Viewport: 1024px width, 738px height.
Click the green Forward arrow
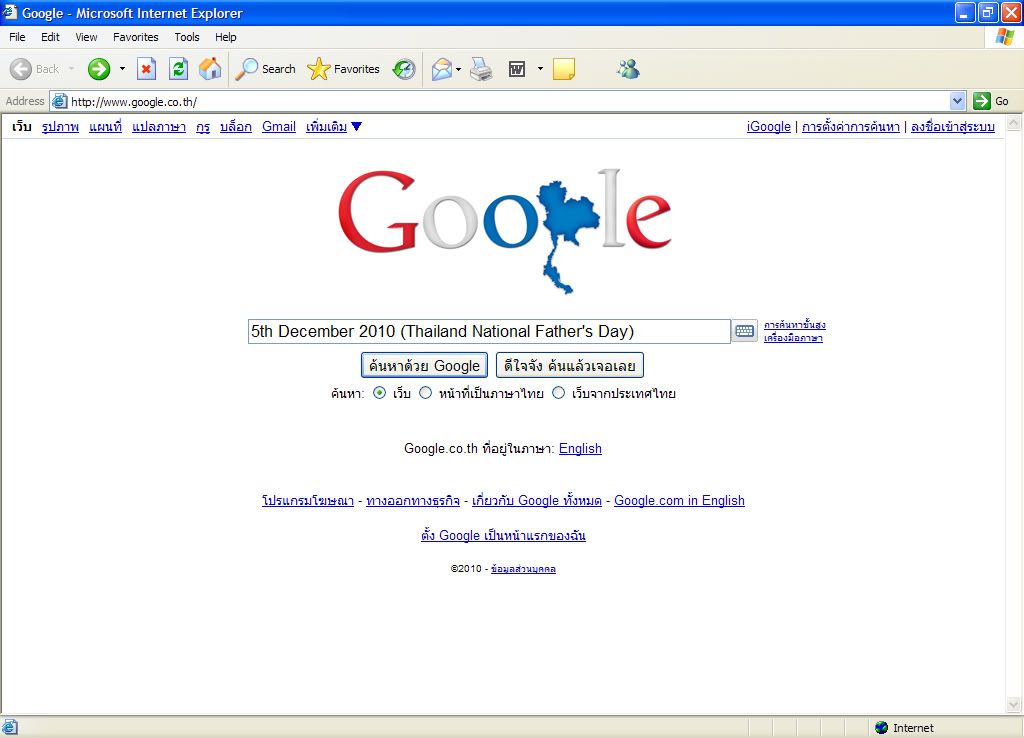pyautogui.click(x=99, y=69)
